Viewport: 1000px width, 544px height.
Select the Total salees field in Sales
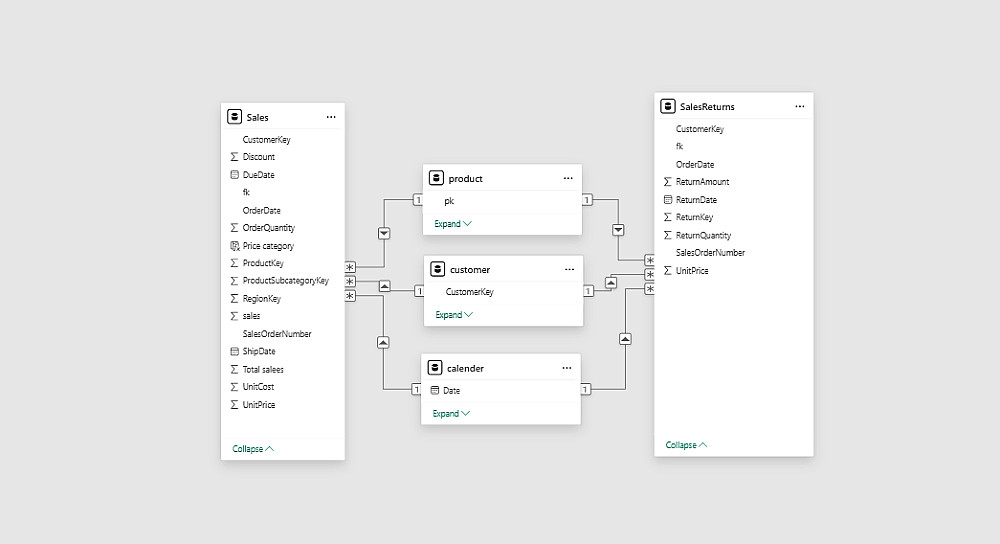pos(263,370)
